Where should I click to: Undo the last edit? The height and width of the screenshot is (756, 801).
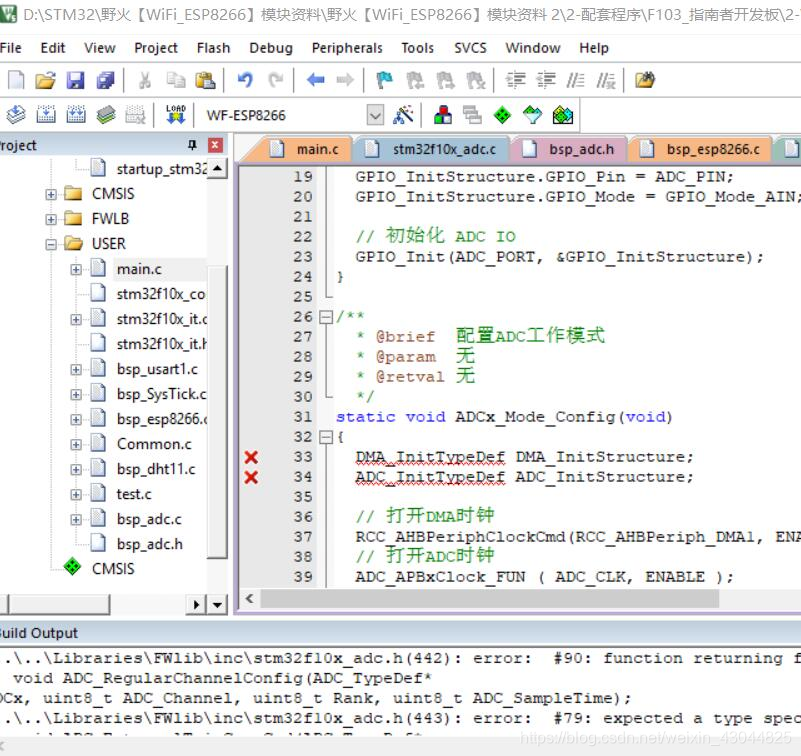[245, 80]
